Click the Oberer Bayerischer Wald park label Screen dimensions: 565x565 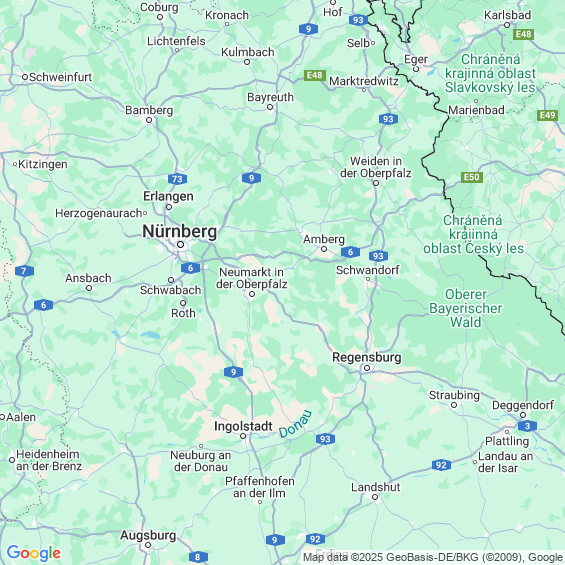pos(466,308)
